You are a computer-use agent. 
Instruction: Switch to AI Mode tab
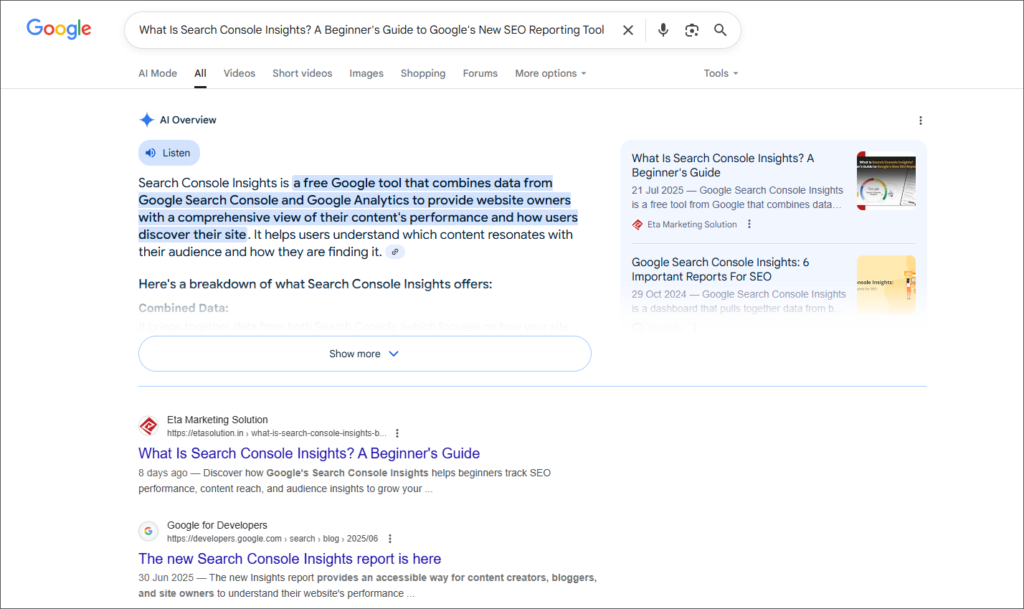point(157,73)
